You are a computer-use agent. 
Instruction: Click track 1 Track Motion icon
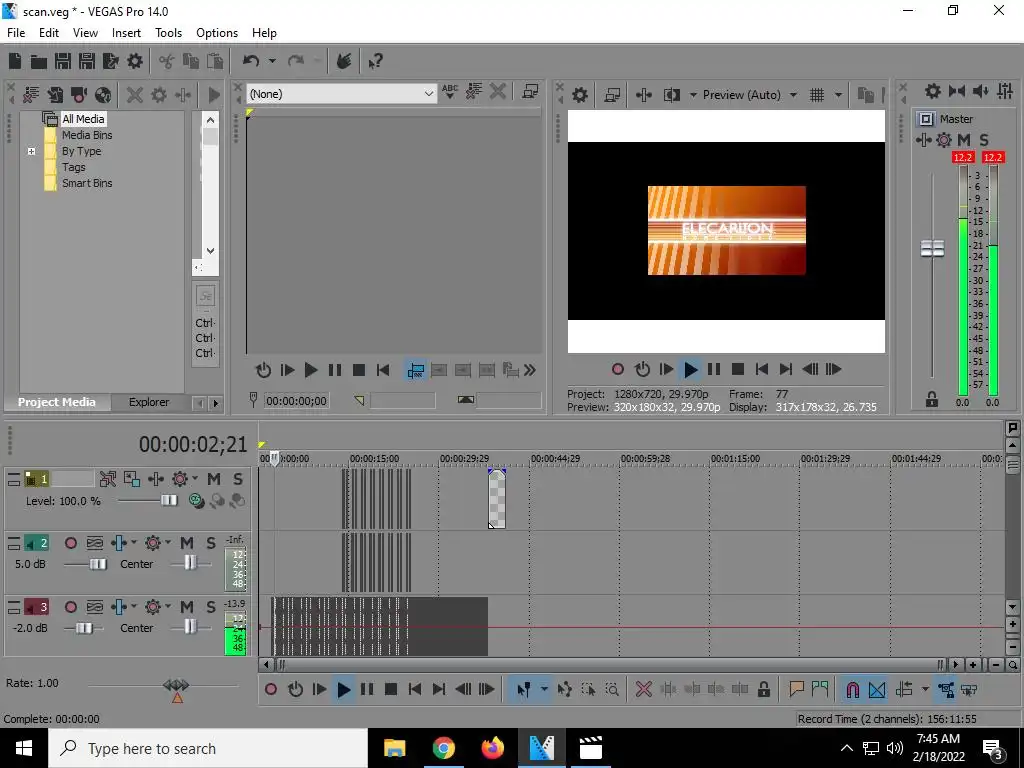132,479
